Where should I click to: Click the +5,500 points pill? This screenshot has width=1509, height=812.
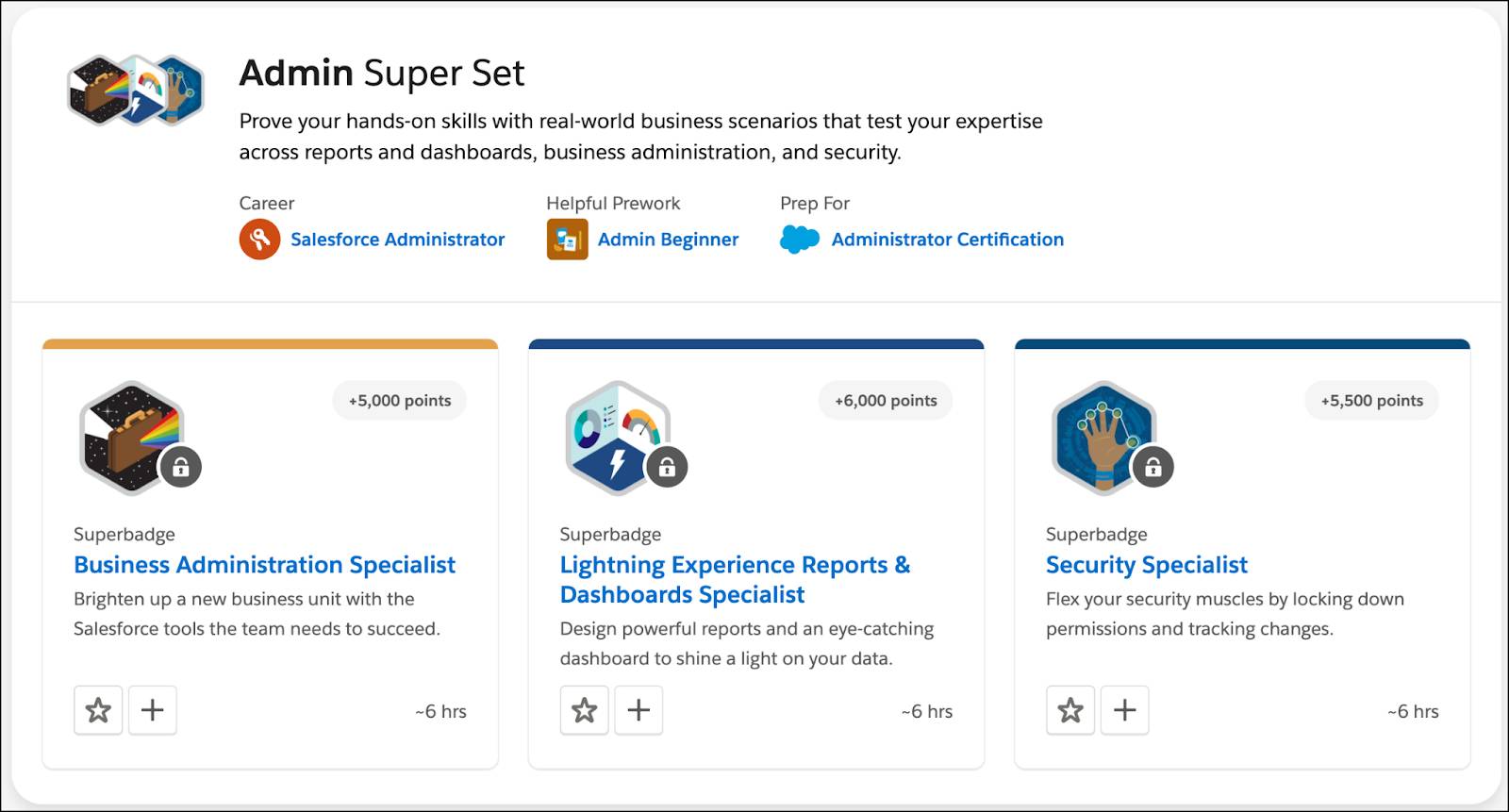(x=1371, y=401)
